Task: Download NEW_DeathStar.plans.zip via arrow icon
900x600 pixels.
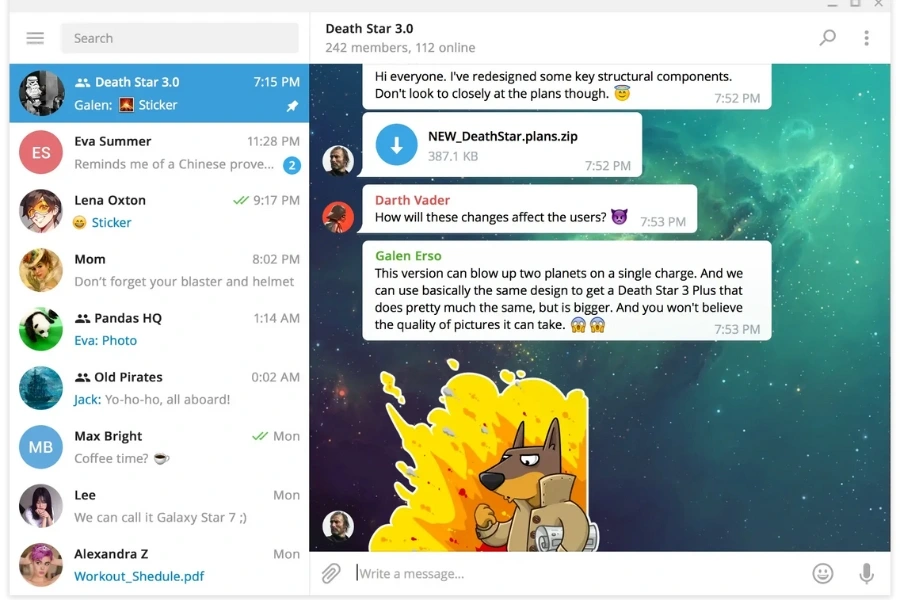Action: click(397, 145)
